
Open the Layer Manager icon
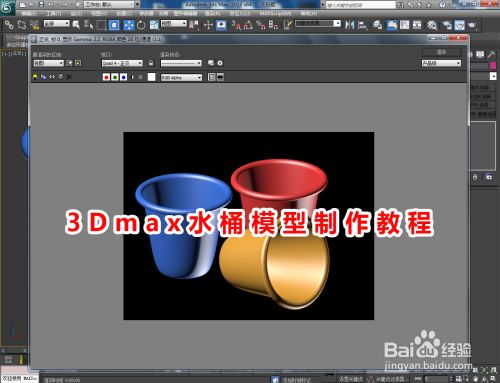pyautogui.click(x=377, y=25)
